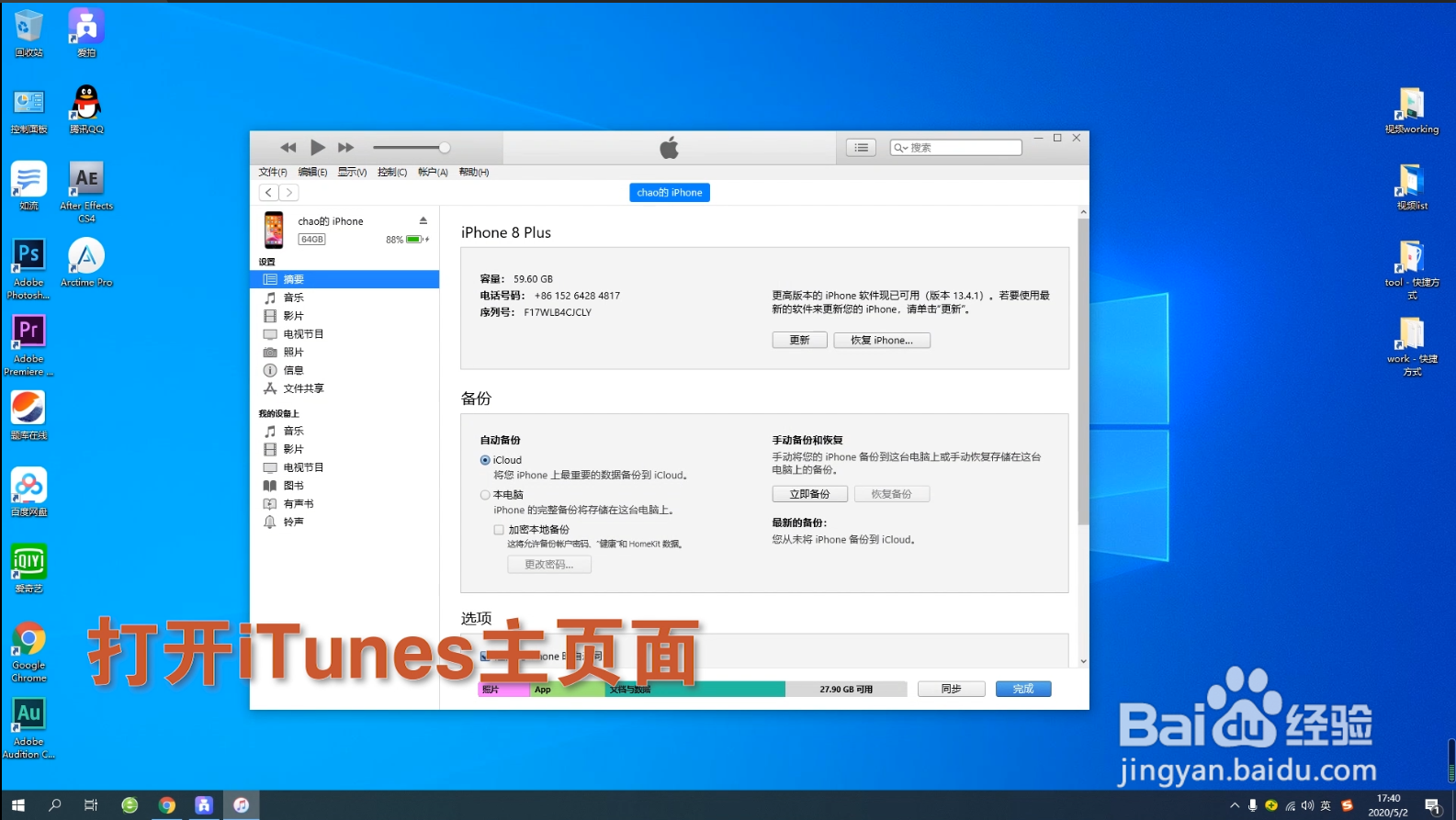Select the 本电脑 backup radio option

click(485, 495)
